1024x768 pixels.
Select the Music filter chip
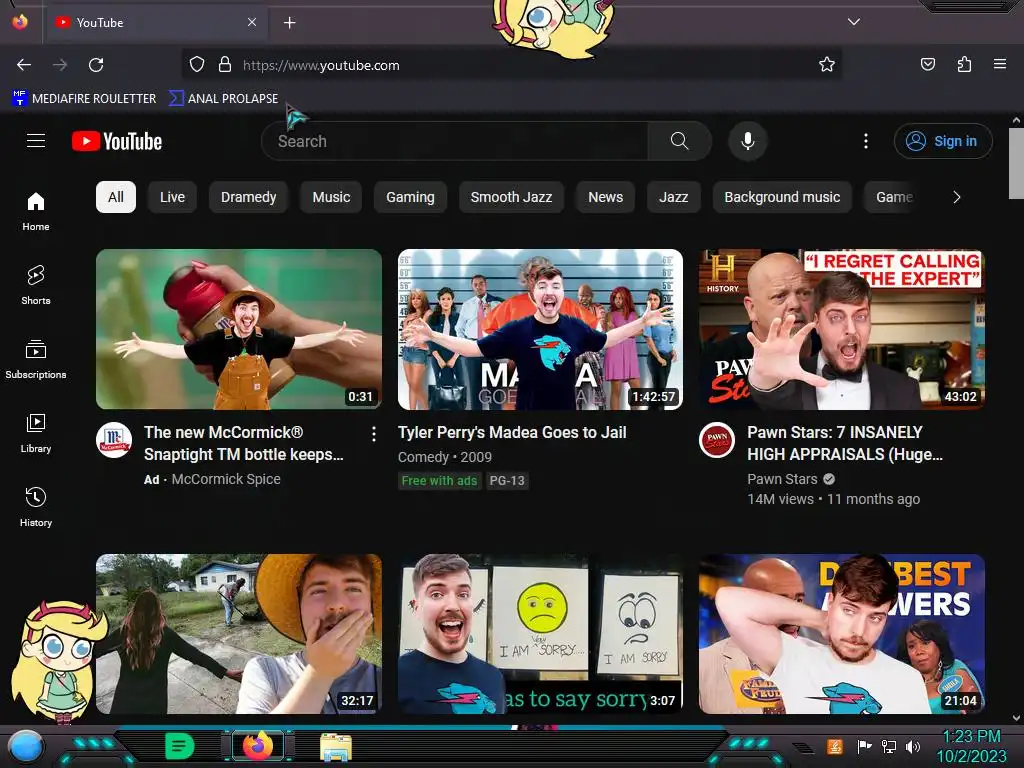[x=331, y=197]
